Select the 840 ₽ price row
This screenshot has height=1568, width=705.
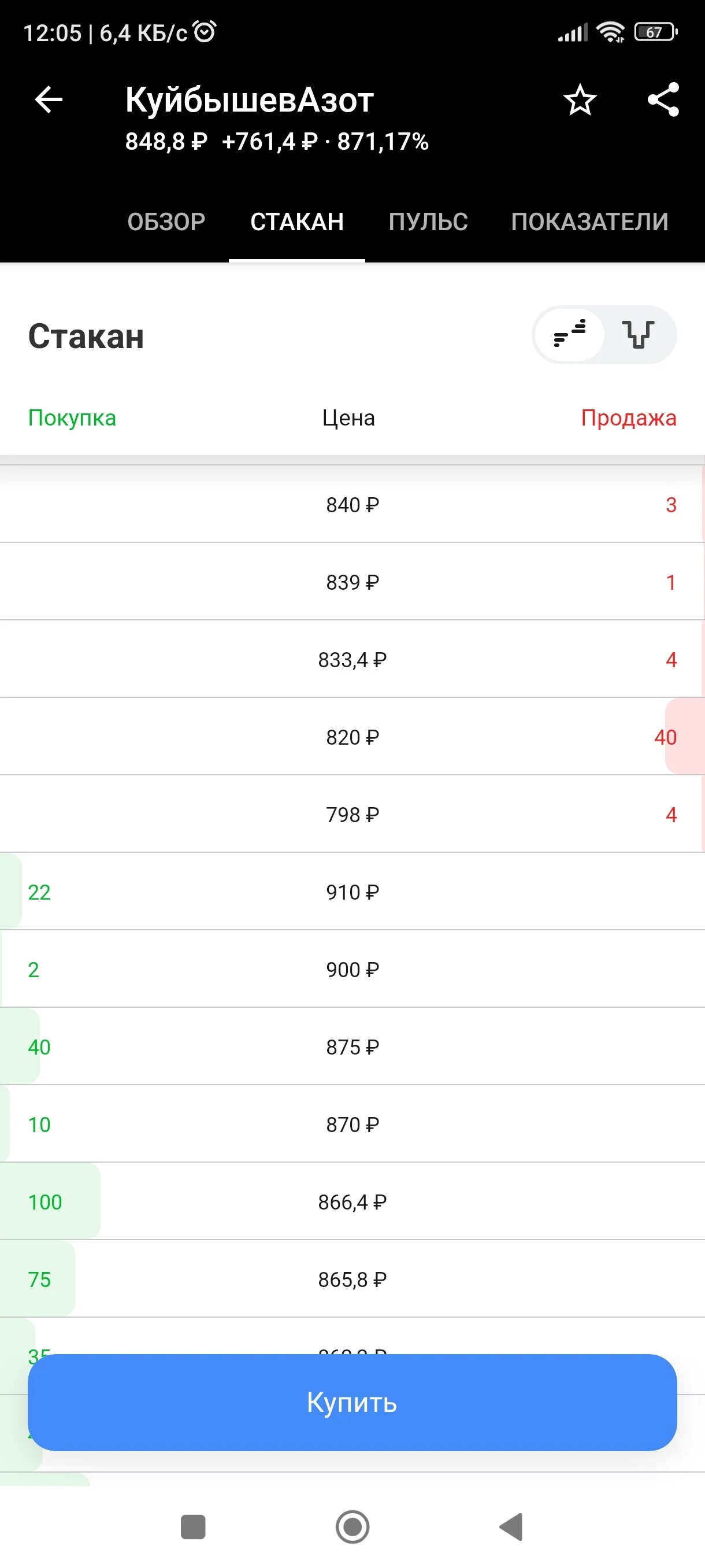tap(352, 504)
